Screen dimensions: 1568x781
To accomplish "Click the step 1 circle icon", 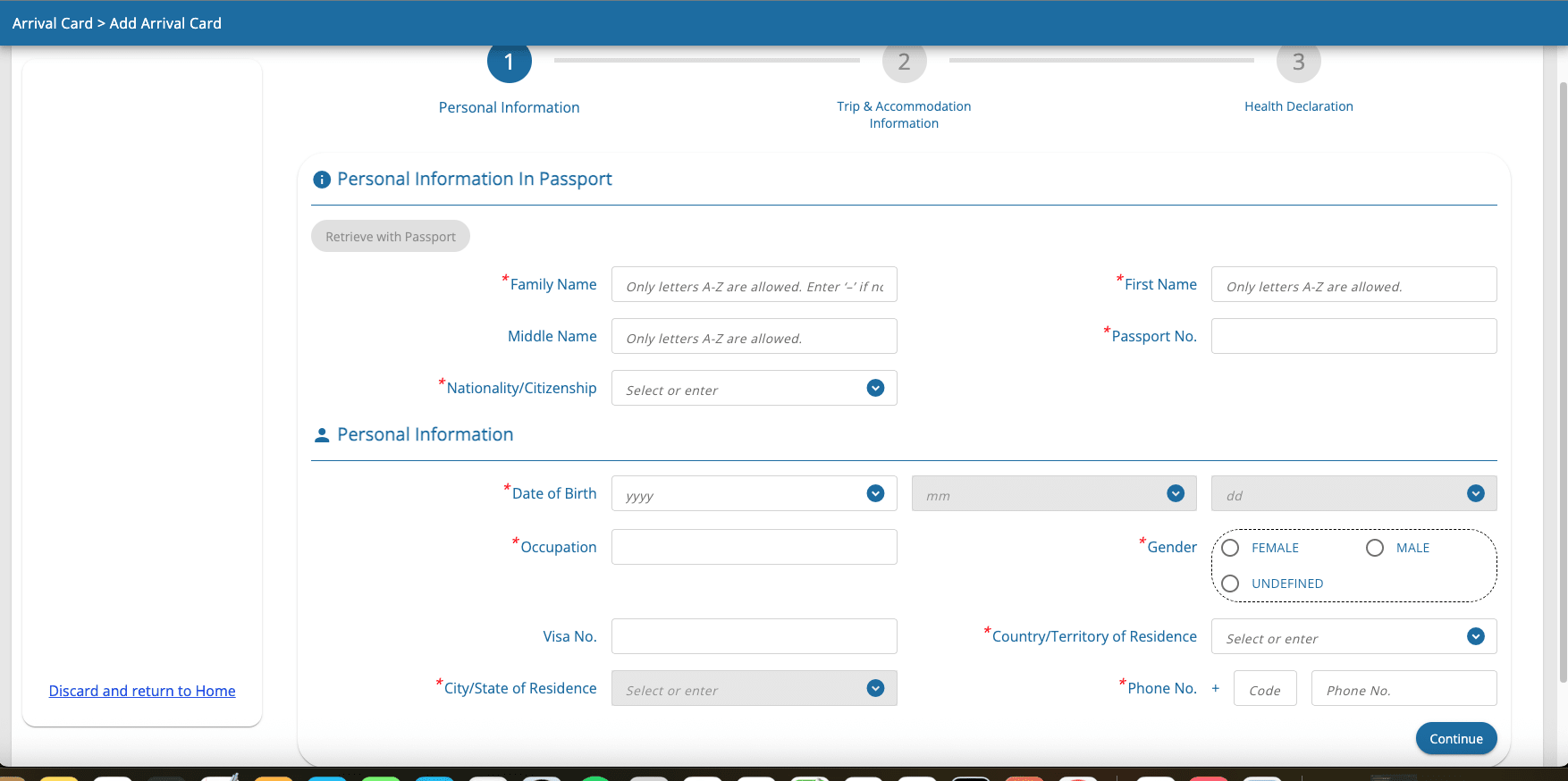I will [510, 63].
